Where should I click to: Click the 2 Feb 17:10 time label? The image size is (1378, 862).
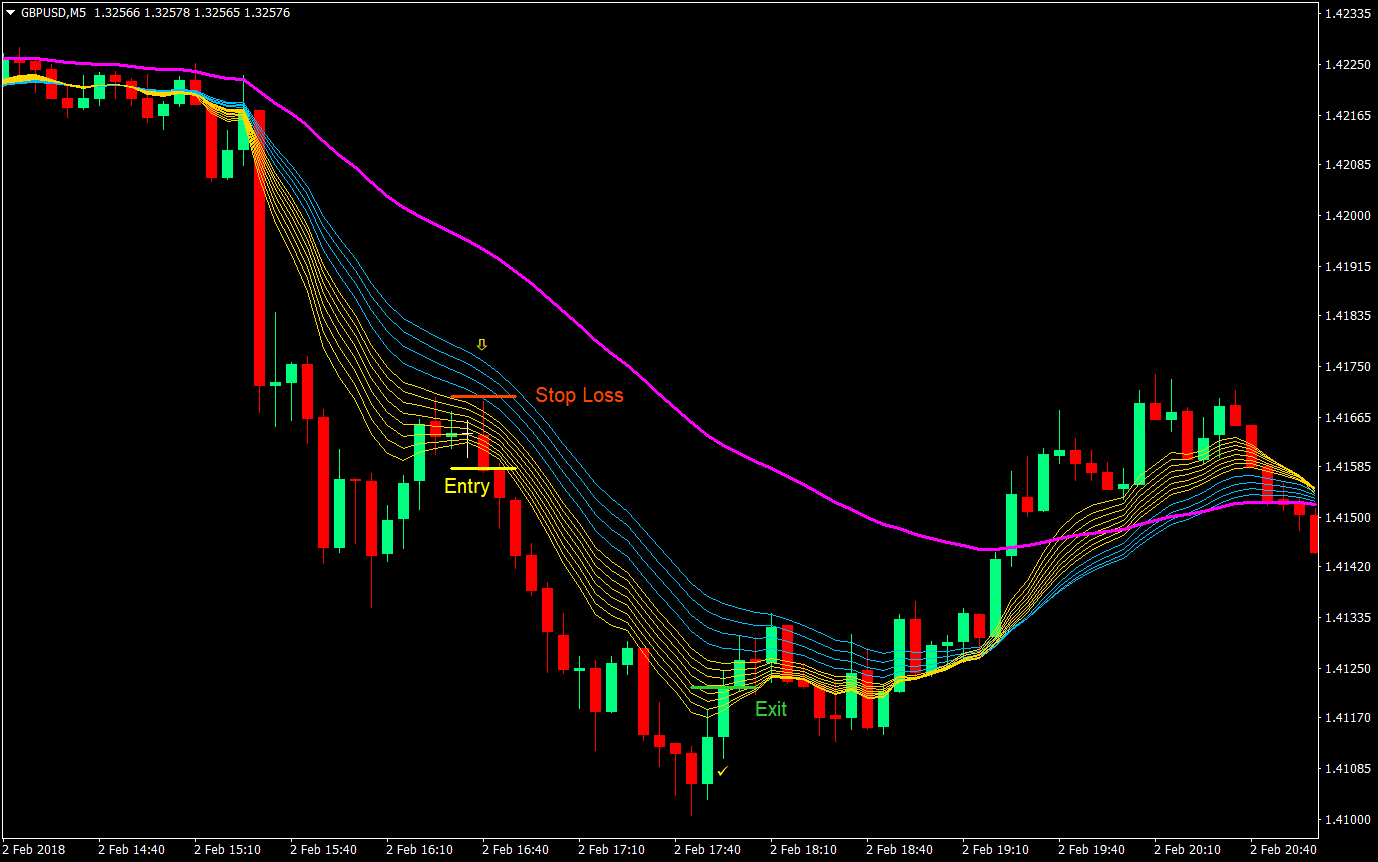coord(612,850)
